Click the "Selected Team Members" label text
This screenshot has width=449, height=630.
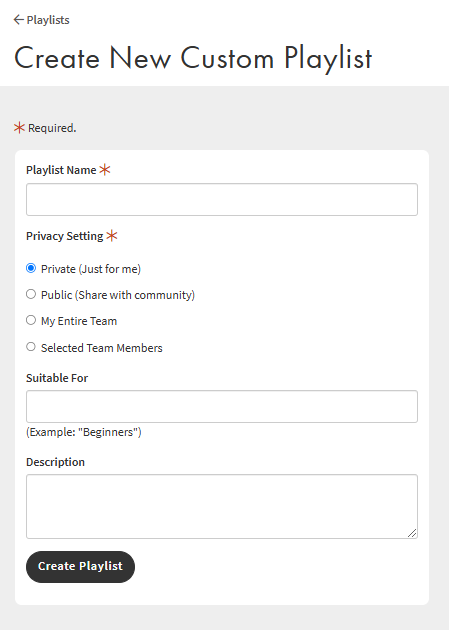[x=102, y=348]
